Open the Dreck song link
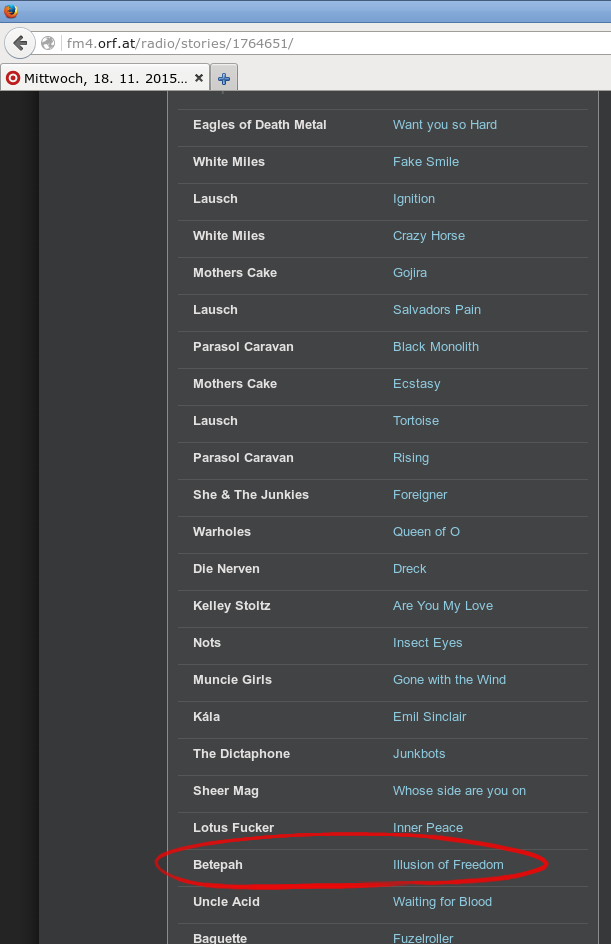This screenshot has height=944, width=611. pos(409,569)
